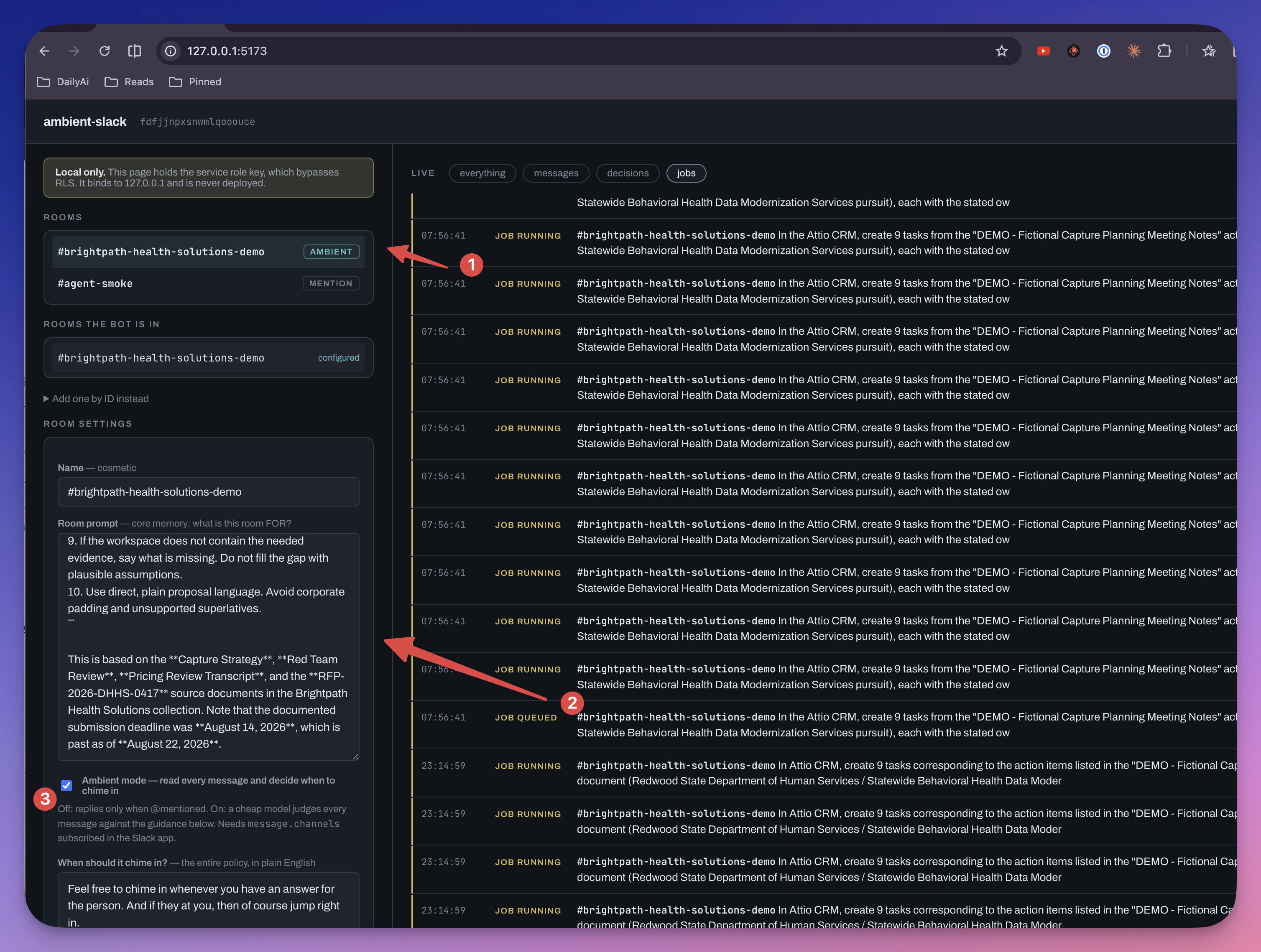Select the configured #brightpath-health-solutions-demo bot room

pos(209,358)
